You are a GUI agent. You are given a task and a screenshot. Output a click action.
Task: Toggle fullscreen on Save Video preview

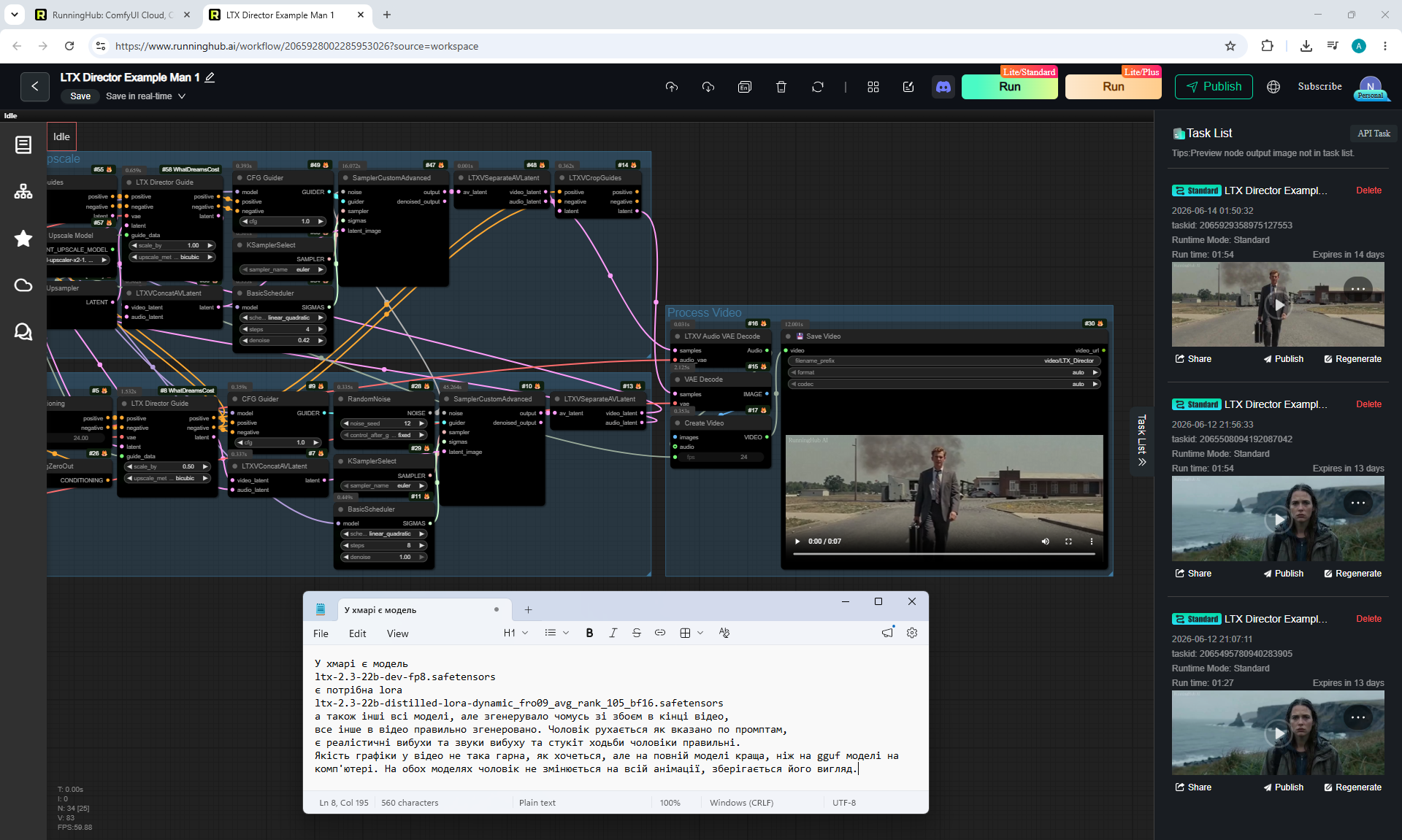1068,542
